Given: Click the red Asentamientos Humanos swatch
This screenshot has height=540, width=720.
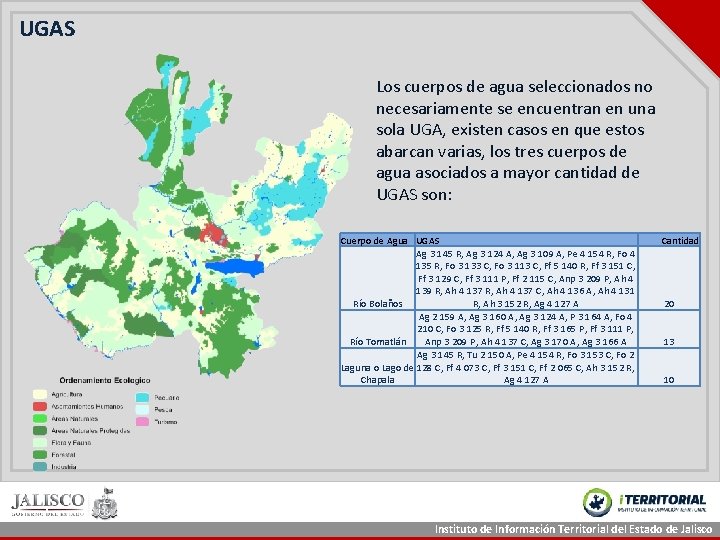Looking at the screenshot, I should tap(40, 406).
